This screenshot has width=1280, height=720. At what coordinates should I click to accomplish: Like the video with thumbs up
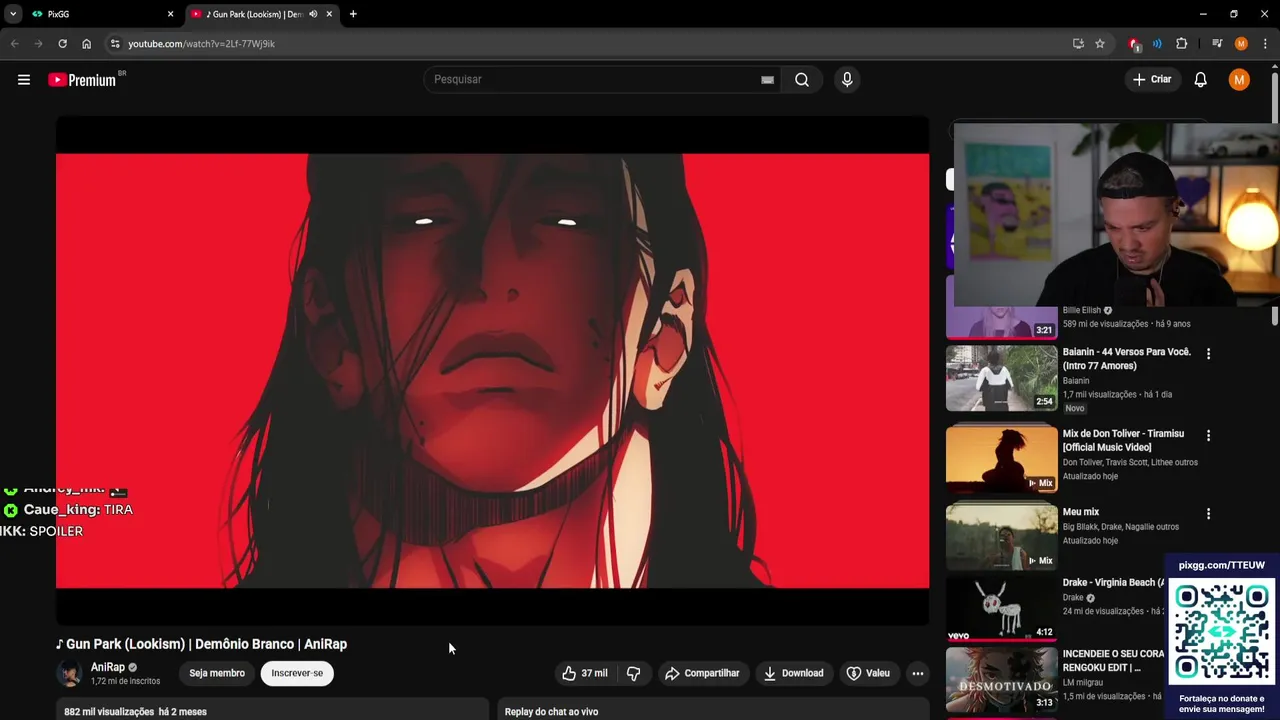(585, 673)
